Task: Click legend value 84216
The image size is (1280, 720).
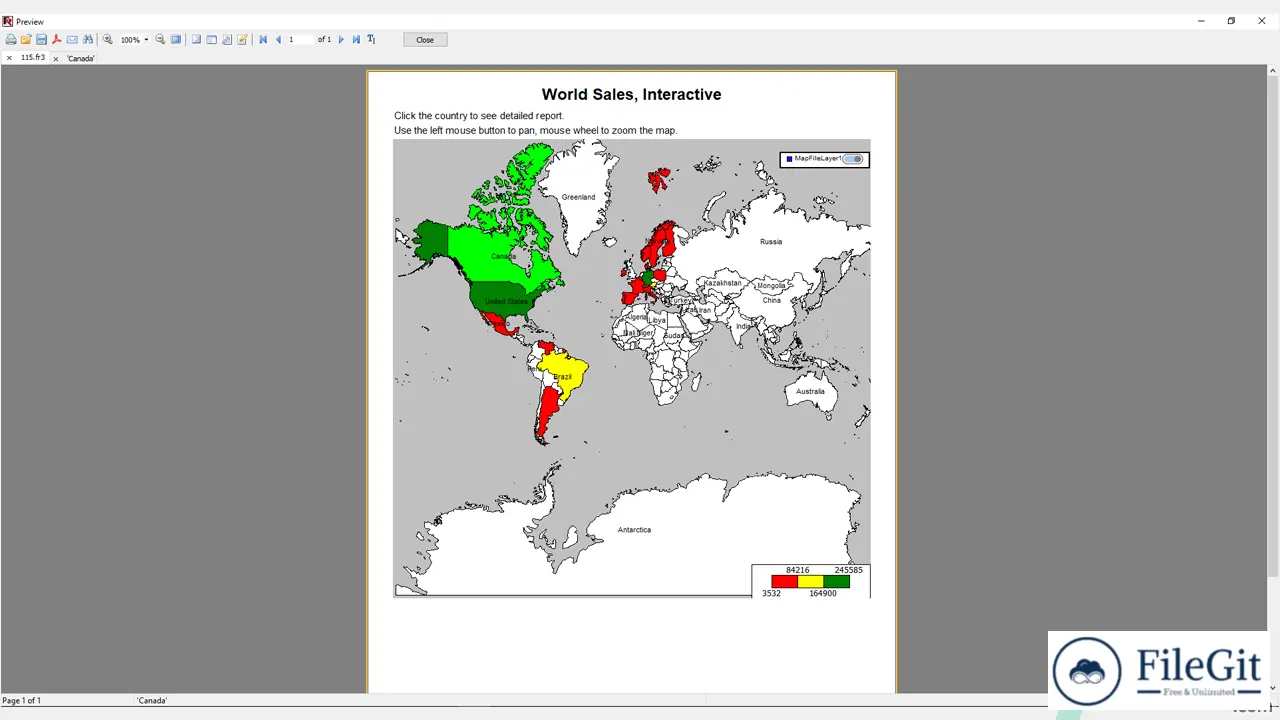Action: 798,570
